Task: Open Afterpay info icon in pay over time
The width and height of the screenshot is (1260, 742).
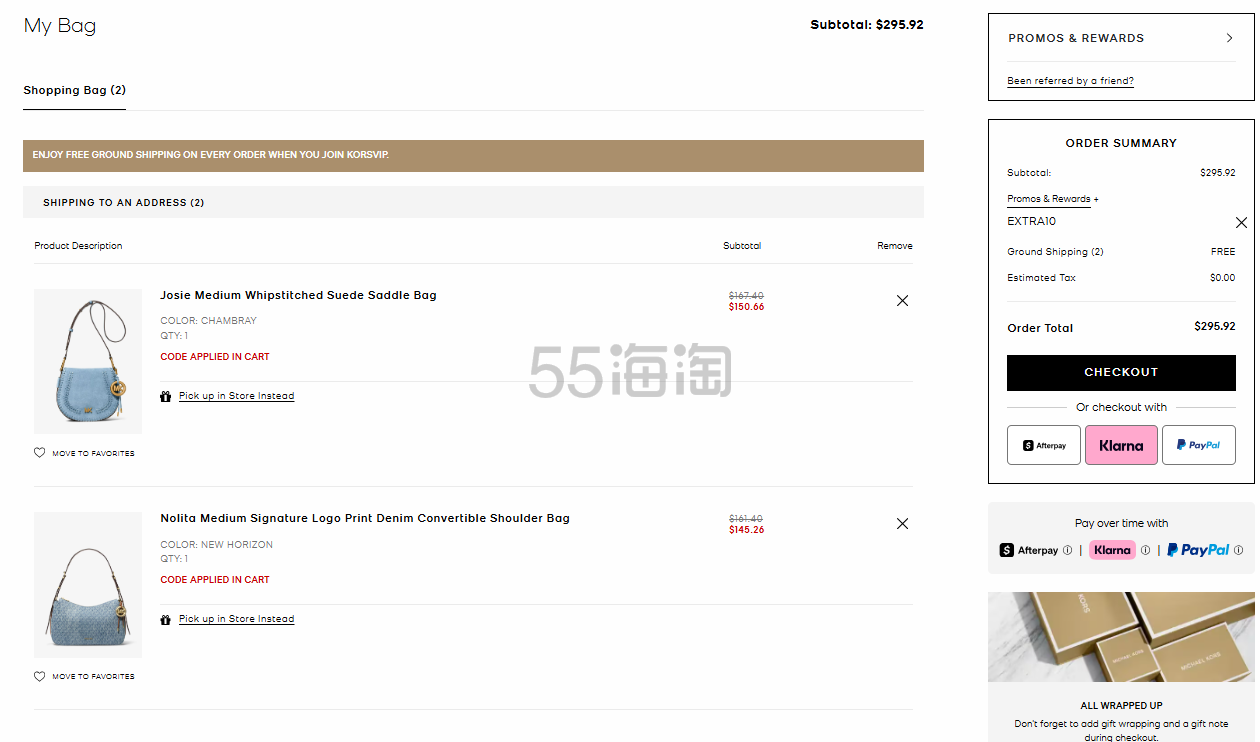Action: (1067, 550)
